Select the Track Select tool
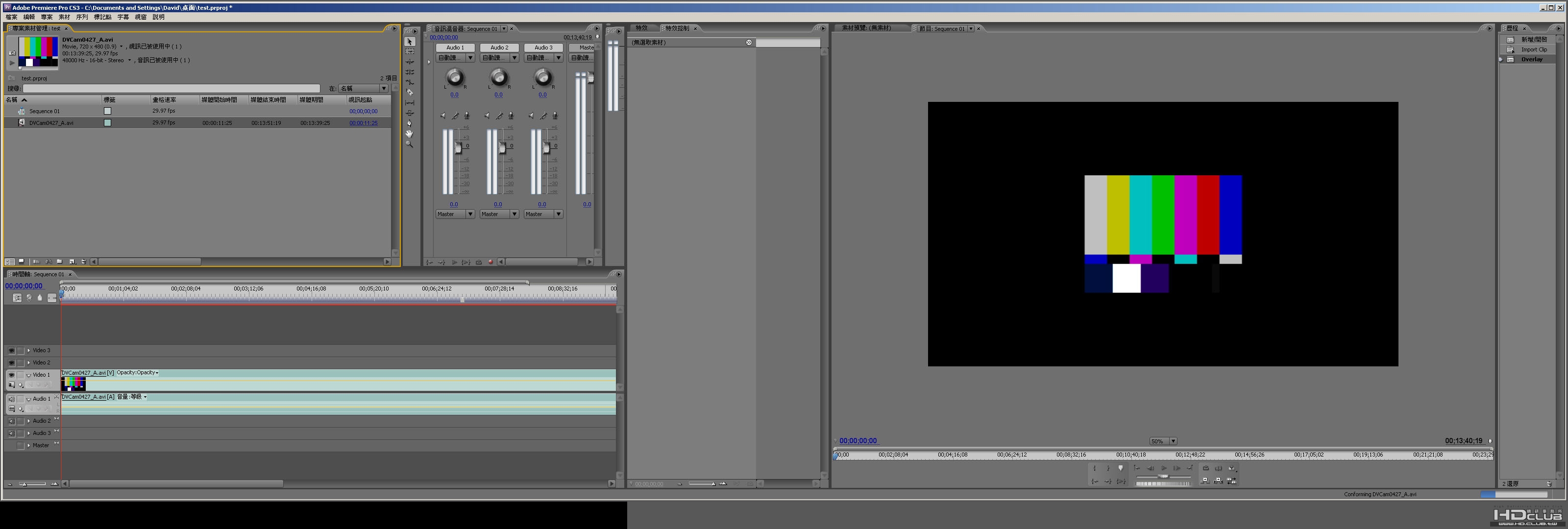The image size is (1568, 529). [410, 52]
